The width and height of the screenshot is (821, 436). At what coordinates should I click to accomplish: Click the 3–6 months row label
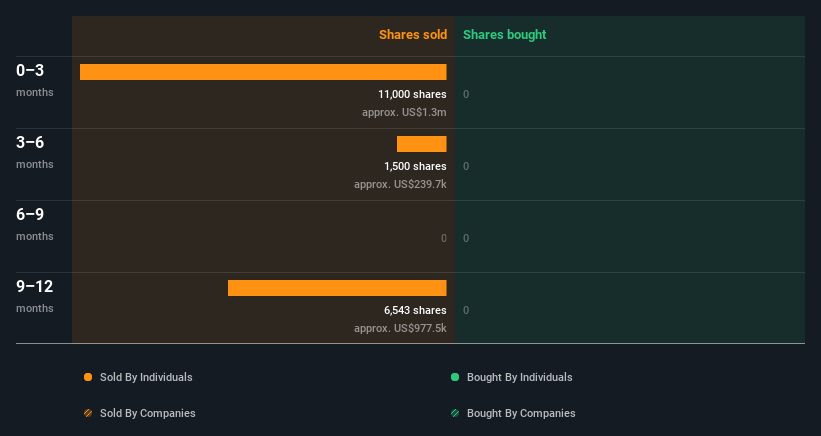pyautogui.click(x=35, y=152)
